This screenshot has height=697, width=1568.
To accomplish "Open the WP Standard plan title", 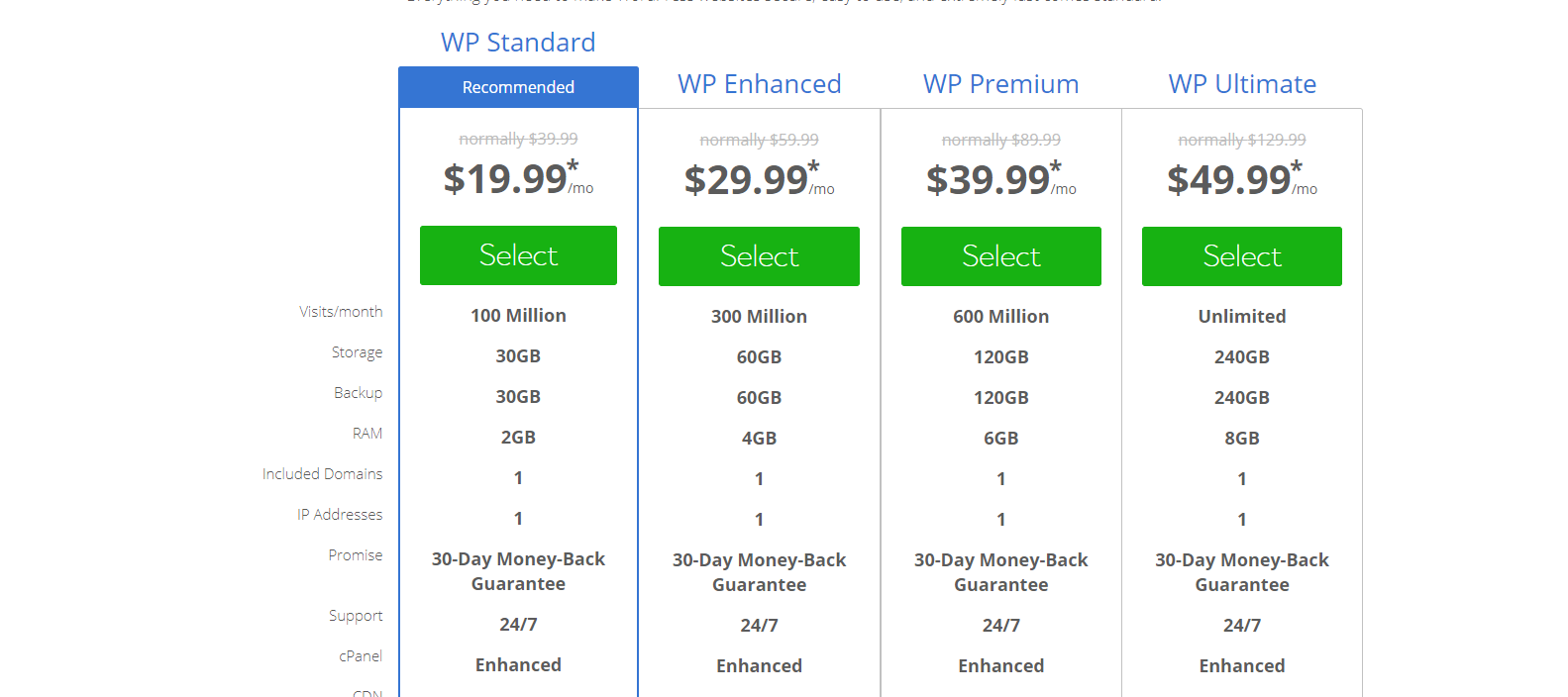I will pos(518,43).
